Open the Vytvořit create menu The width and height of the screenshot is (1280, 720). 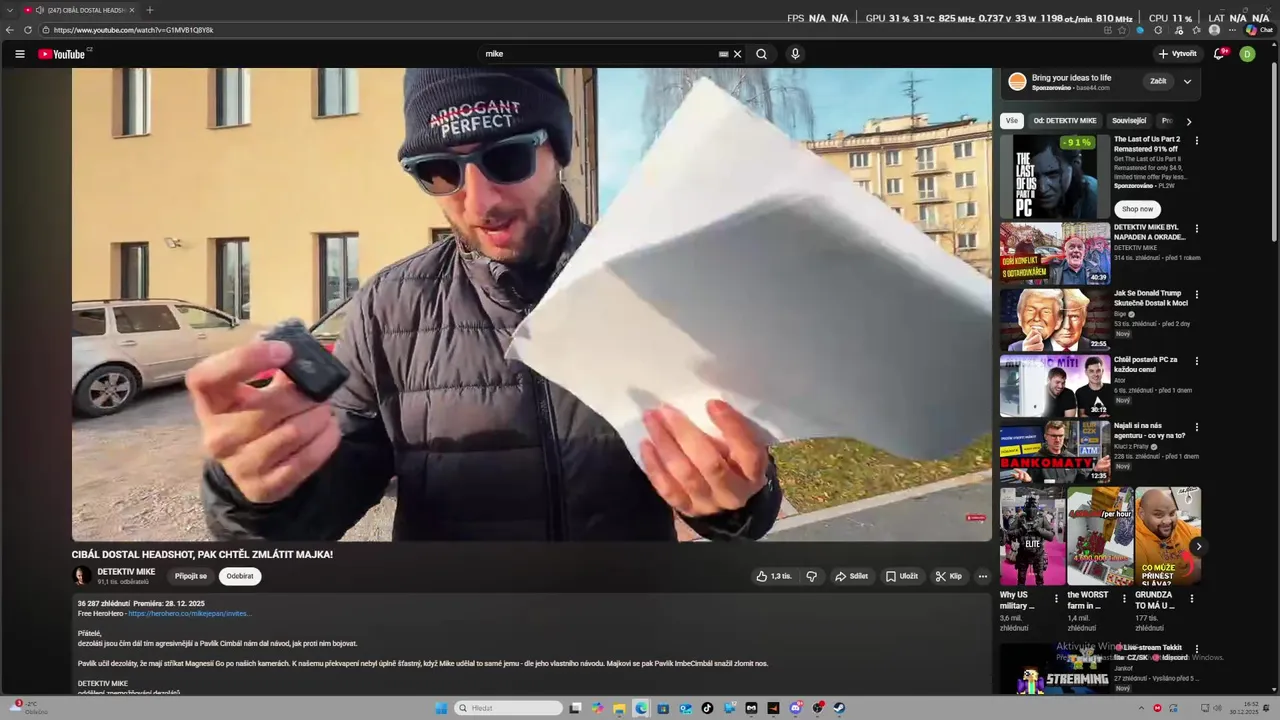pyautogui.click(x=1178, y=54)
